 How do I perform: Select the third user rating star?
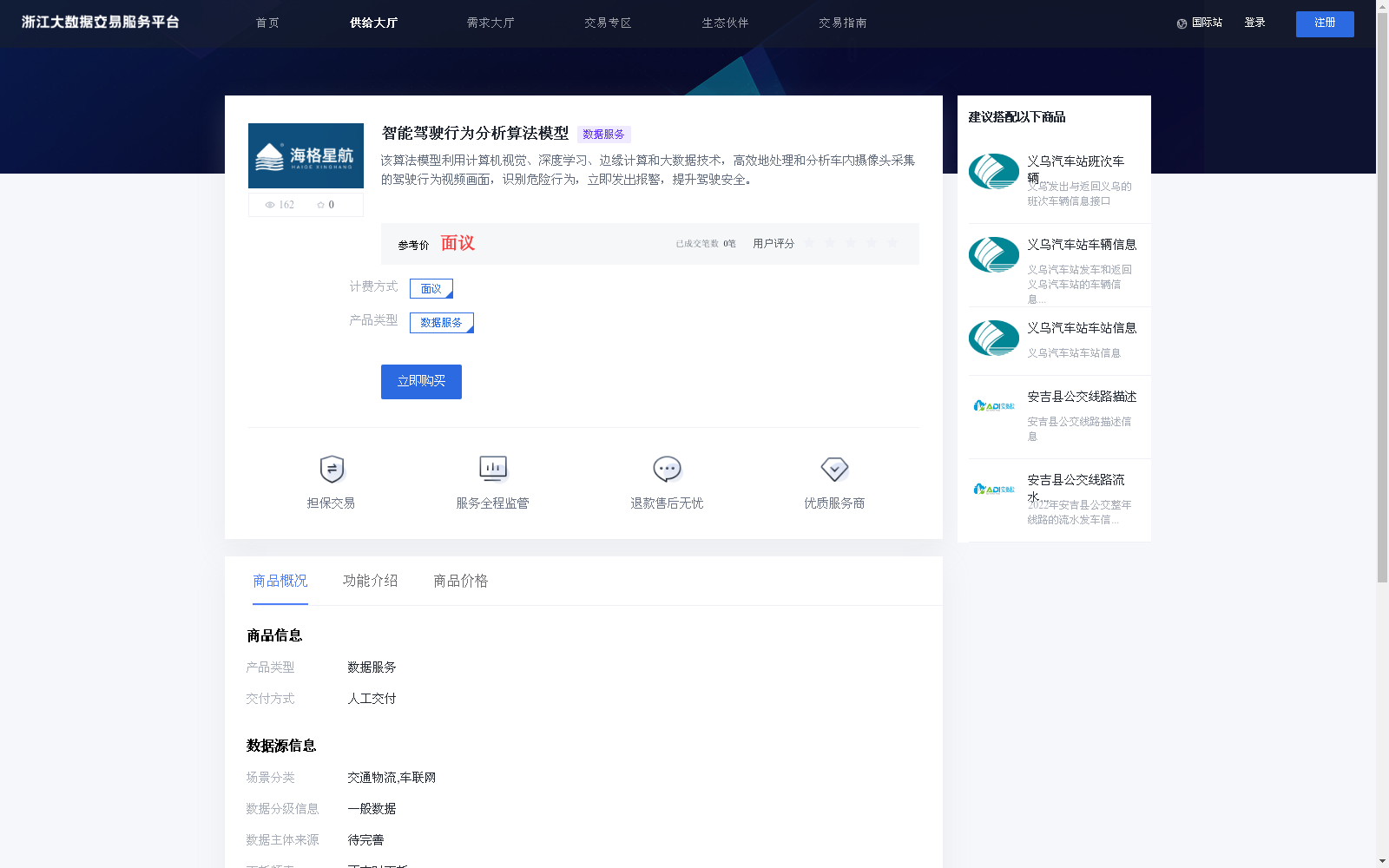pos(851,243)
